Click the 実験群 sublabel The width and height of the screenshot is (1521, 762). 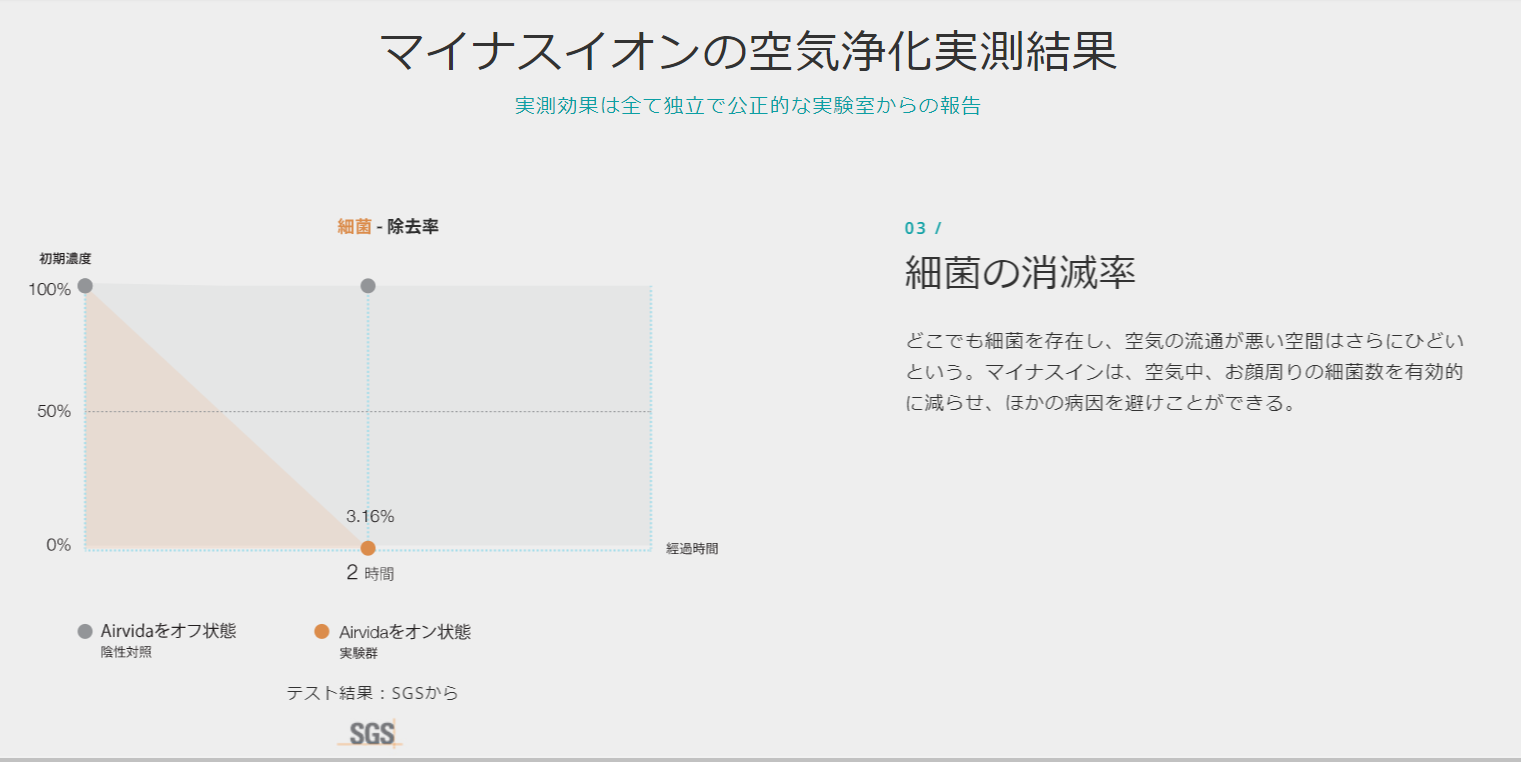pos(359,654)
